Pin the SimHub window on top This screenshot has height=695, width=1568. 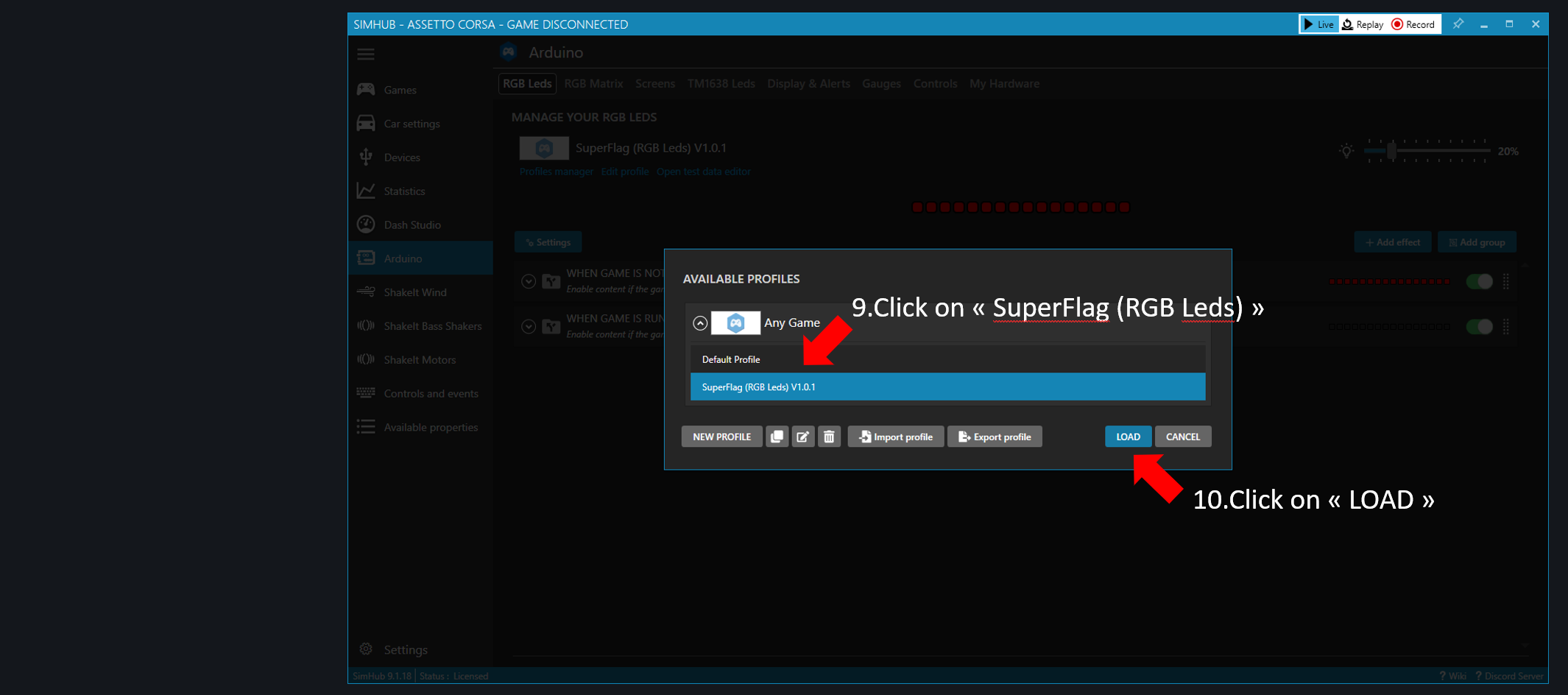pos(1458,24)
